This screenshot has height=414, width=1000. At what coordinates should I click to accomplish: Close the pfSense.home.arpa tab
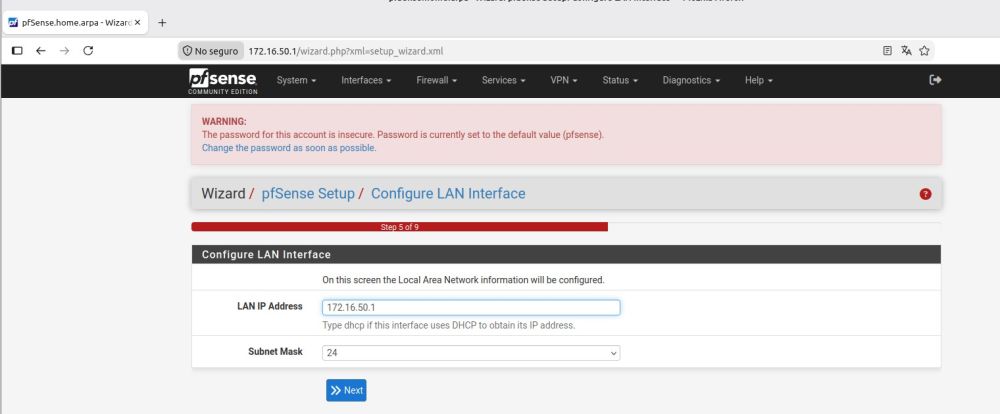137,23
